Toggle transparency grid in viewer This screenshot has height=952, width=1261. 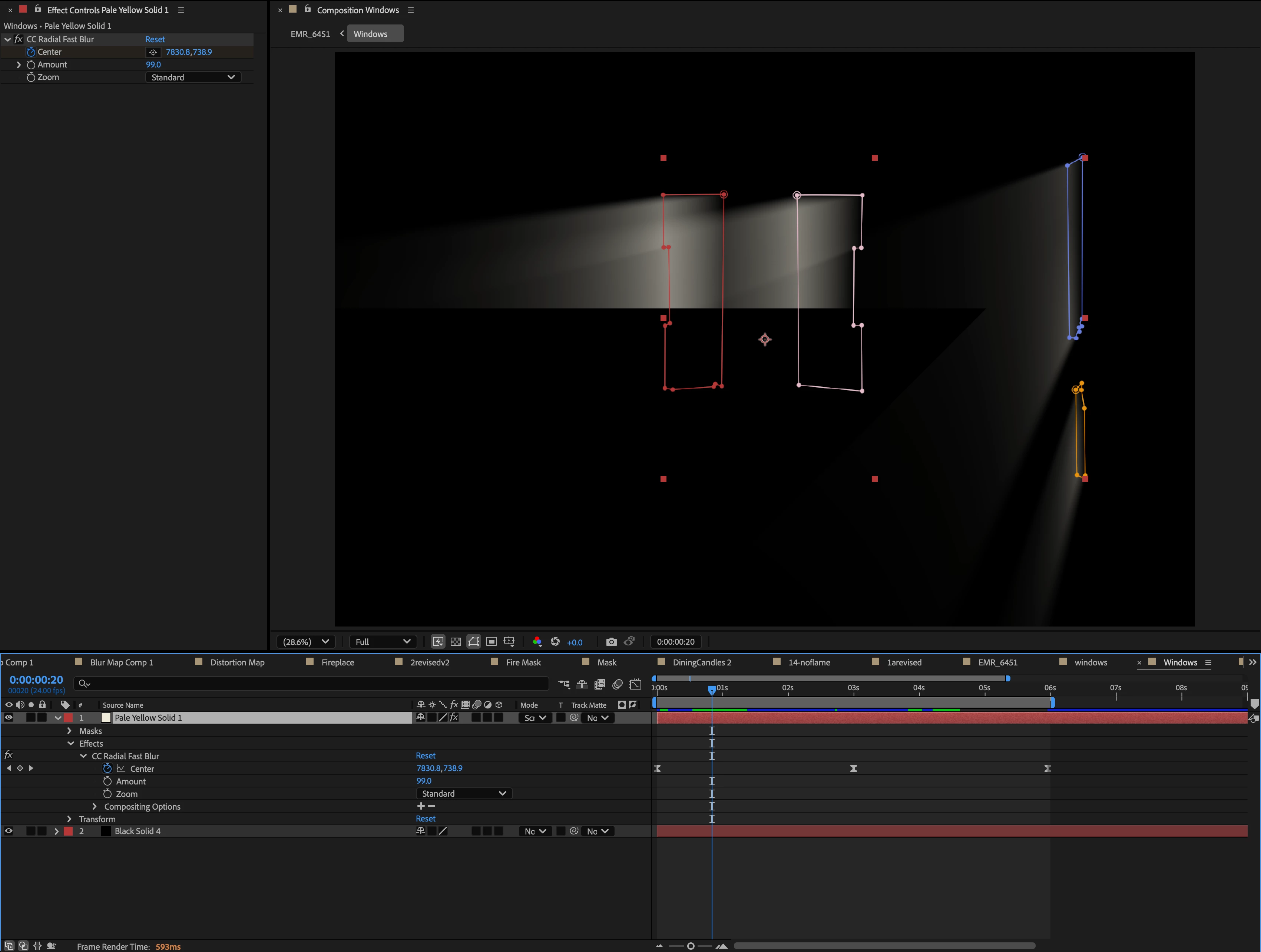[456, 642]
